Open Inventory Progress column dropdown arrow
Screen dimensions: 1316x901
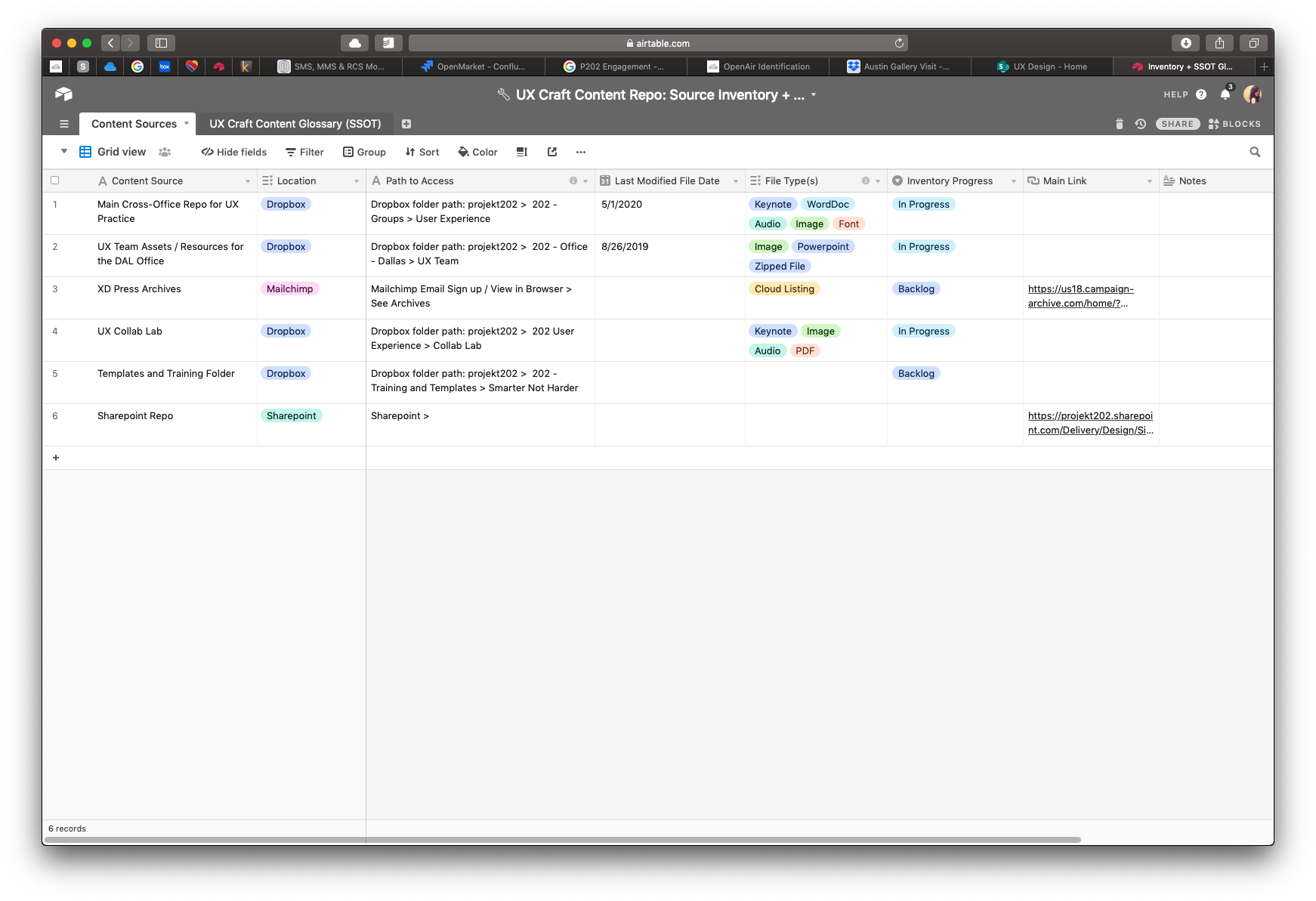tap(1014, 181)
